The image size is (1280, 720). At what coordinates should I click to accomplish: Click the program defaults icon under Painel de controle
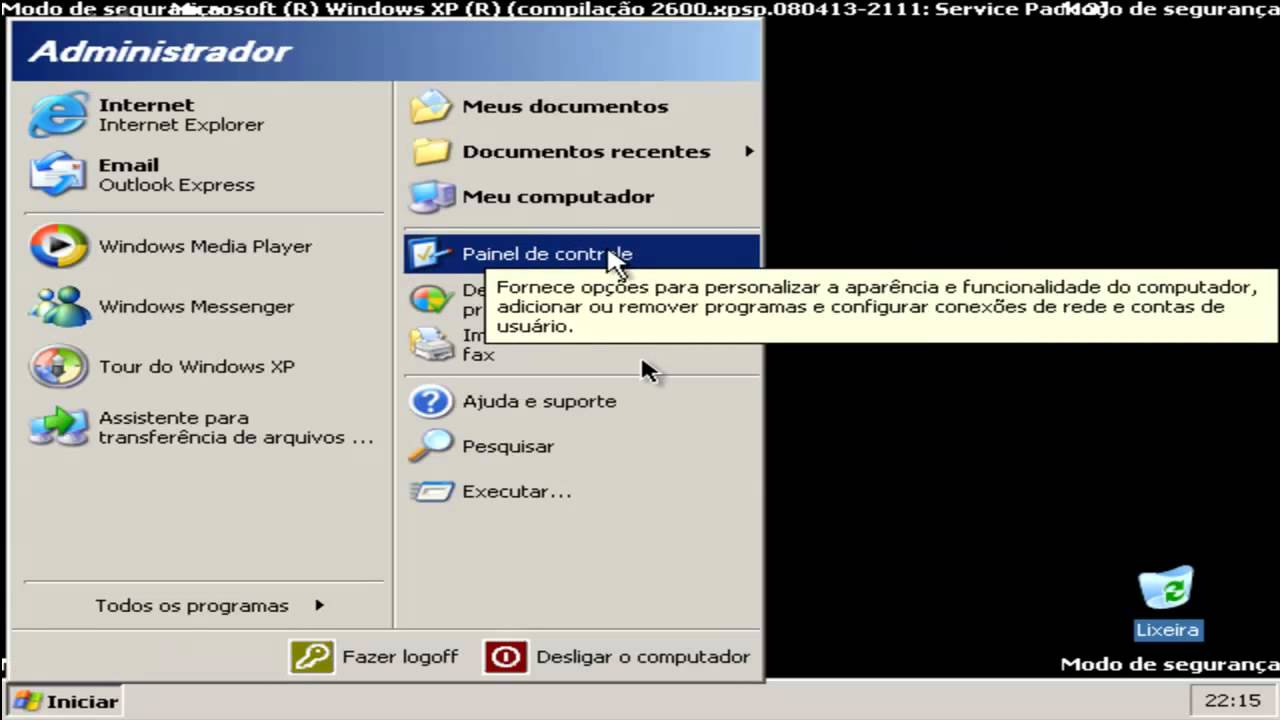432,299
